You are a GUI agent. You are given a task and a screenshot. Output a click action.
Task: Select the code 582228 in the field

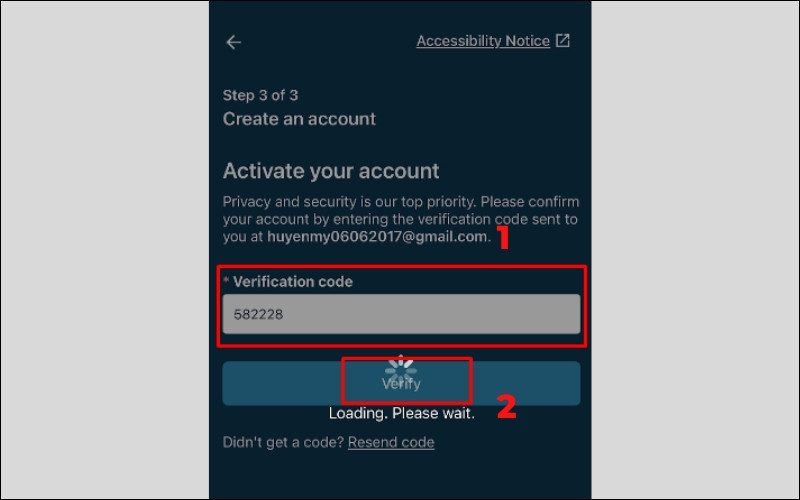tap(258, 314)
